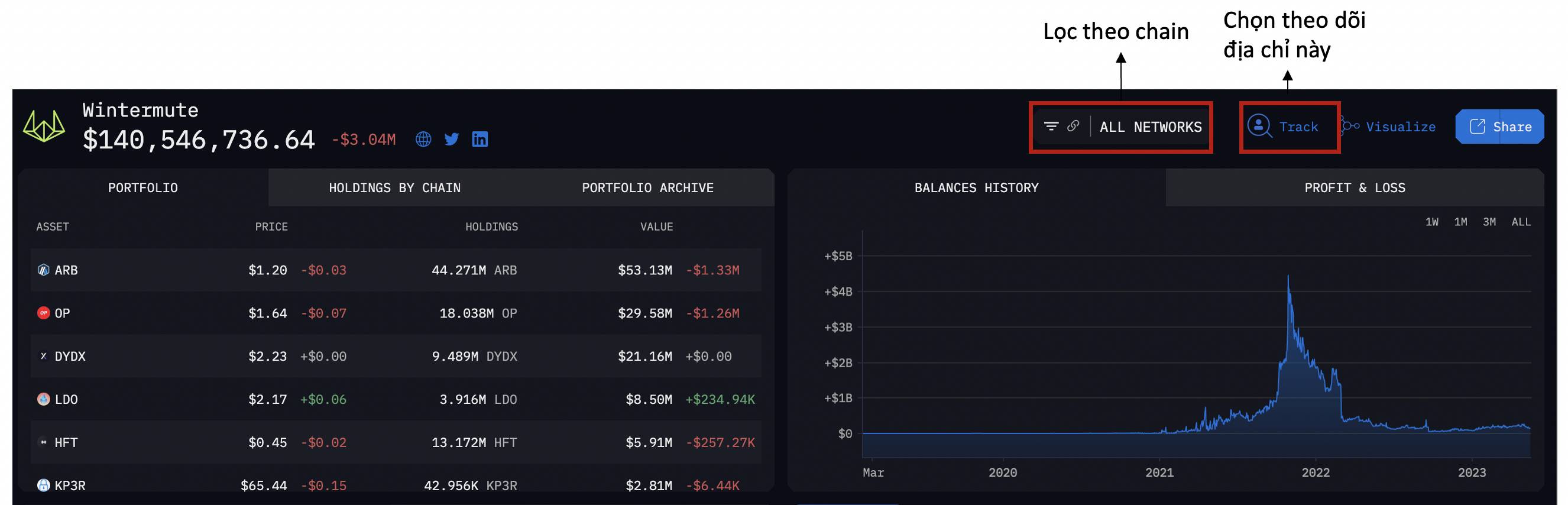Click the +$234.94K LDO change
Screen dimensions: 1568x505
point(720,400)
